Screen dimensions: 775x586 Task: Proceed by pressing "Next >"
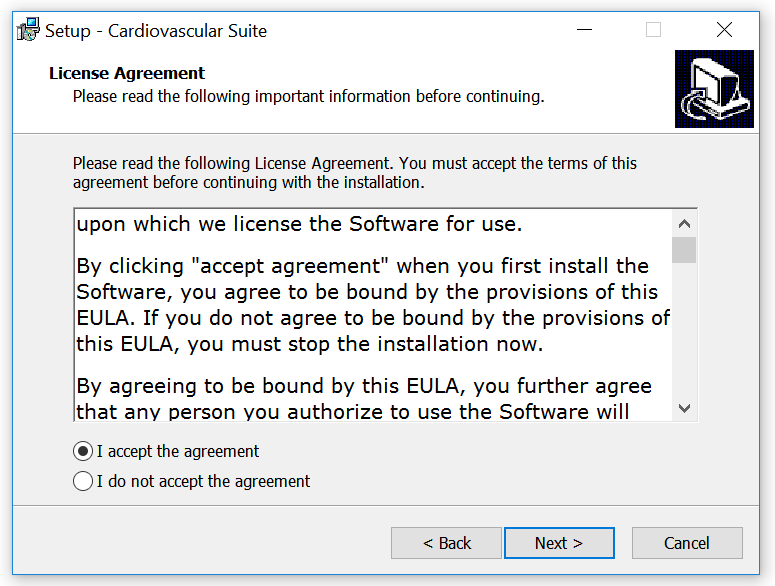tap(559, 543)
